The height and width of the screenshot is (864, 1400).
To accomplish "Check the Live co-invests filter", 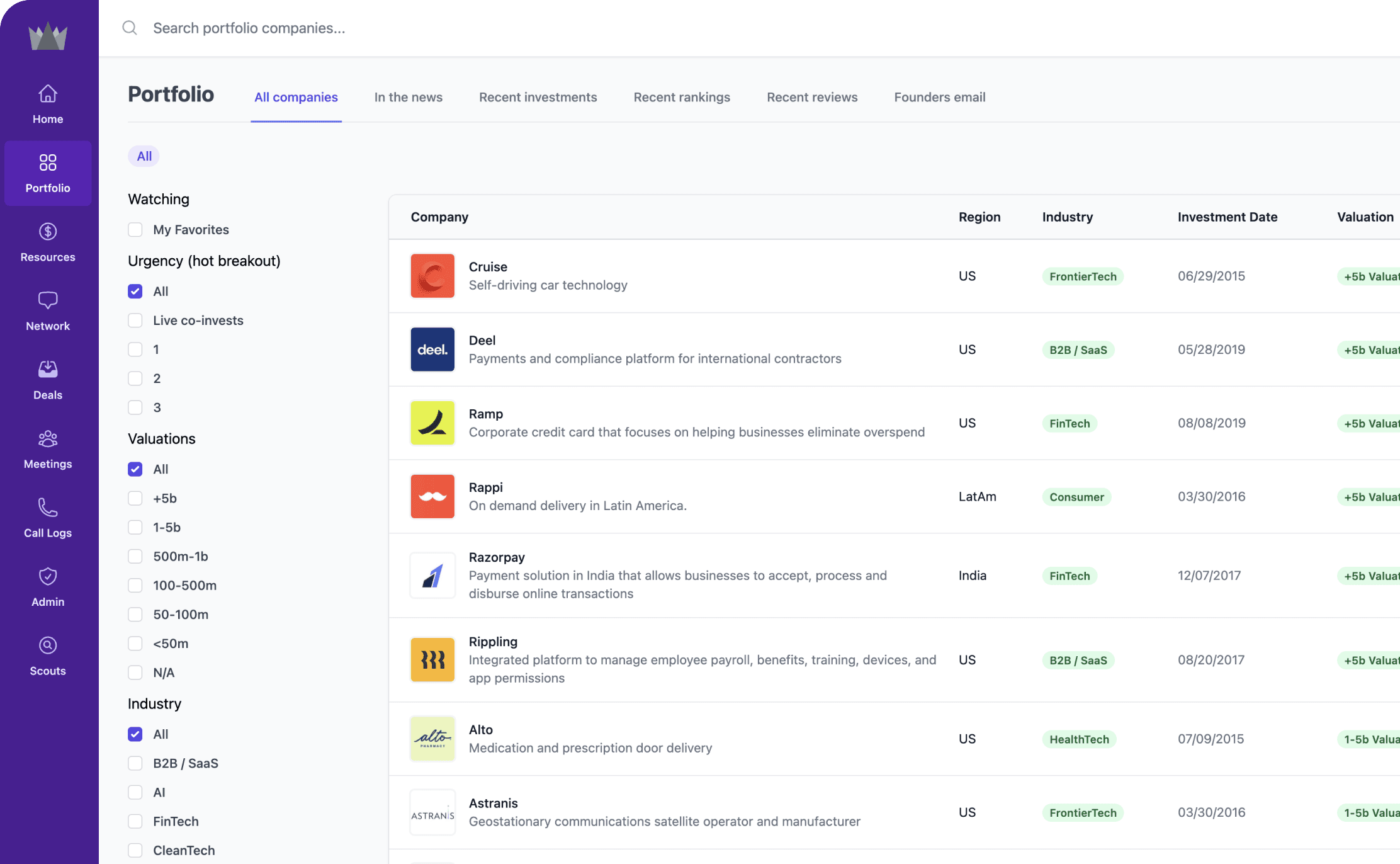I will pos(135,321).
